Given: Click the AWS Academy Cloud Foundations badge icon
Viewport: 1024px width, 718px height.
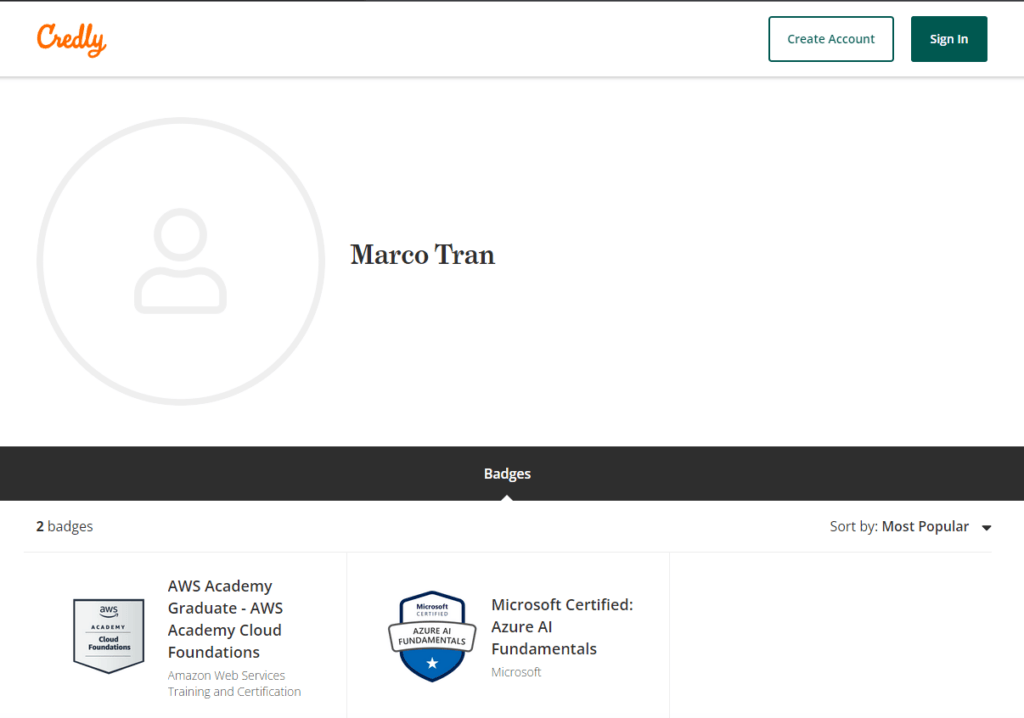Looking at the screenshot, I should pyautogui.click(x=108, y=634).
